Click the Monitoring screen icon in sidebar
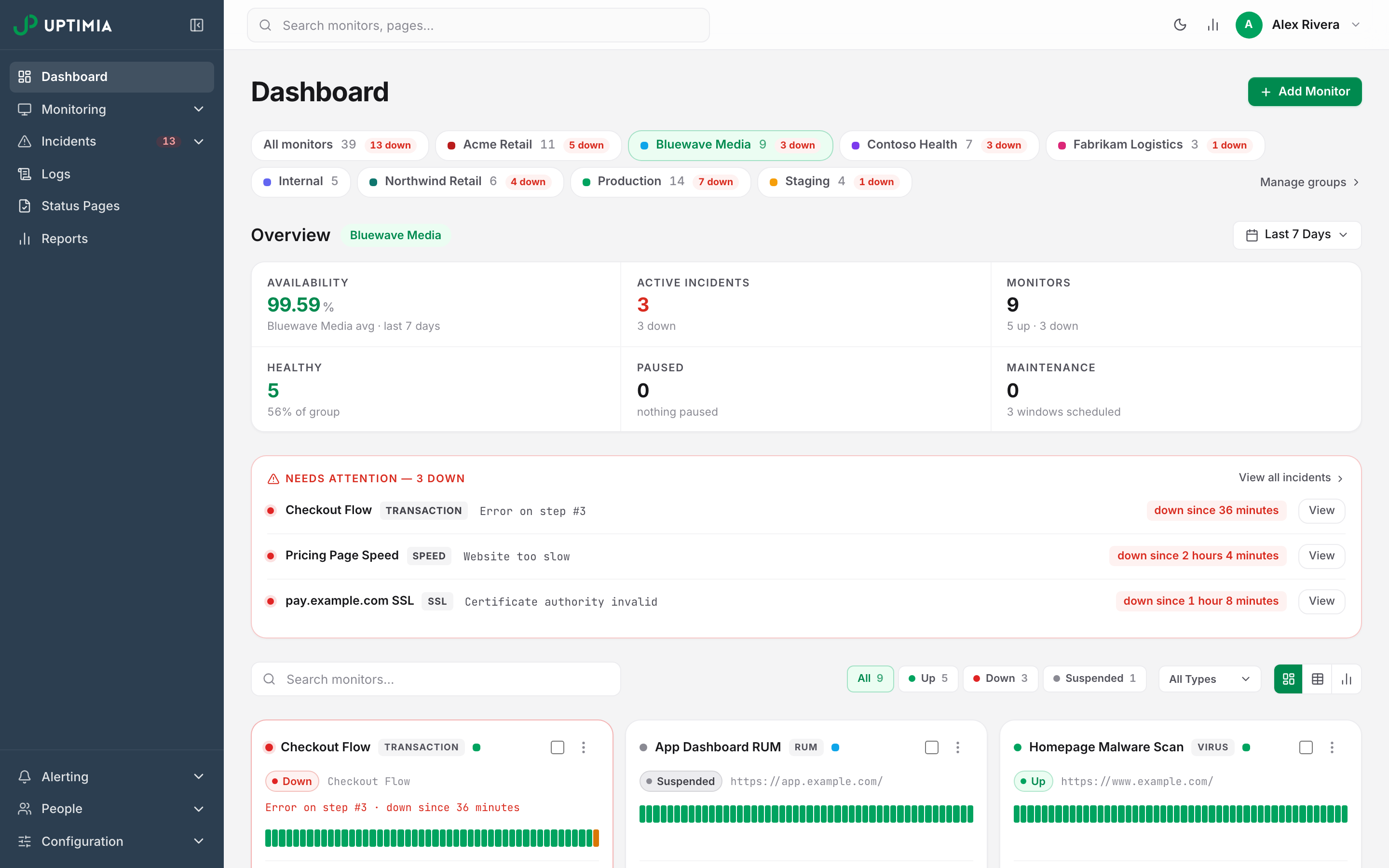Image resolution: width=1389 pixels, height=868 pixels. tap(25, 109)
